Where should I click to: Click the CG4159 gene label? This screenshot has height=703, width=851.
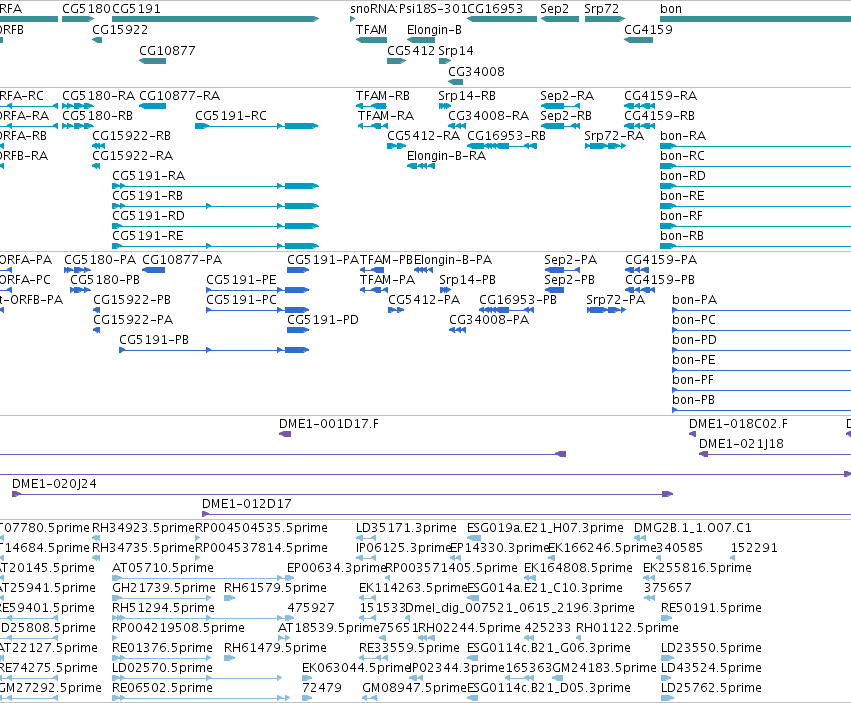pos(648,29)
